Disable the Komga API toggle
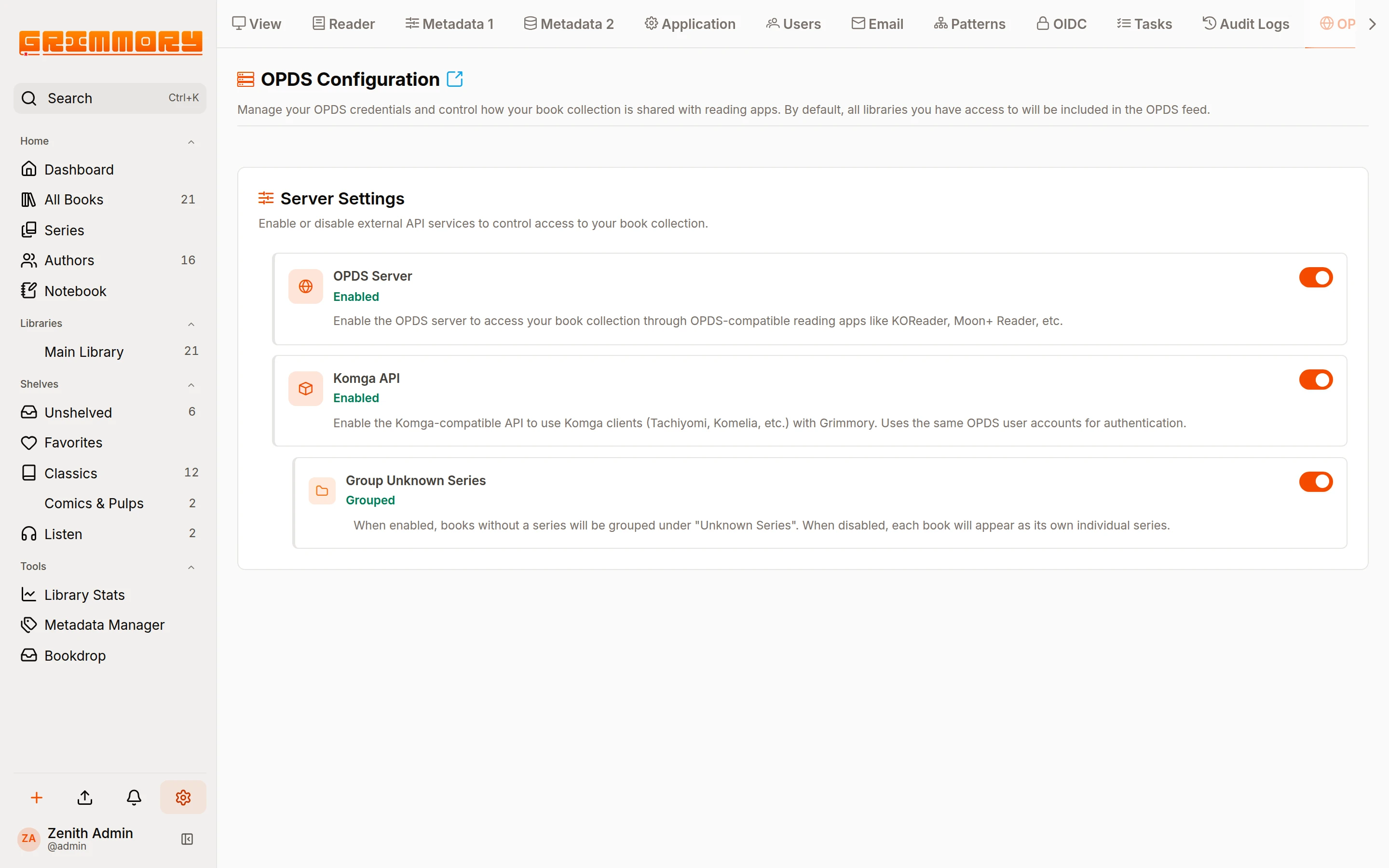The height and width of the screenshot is (868, 1389). point(1316,380)
